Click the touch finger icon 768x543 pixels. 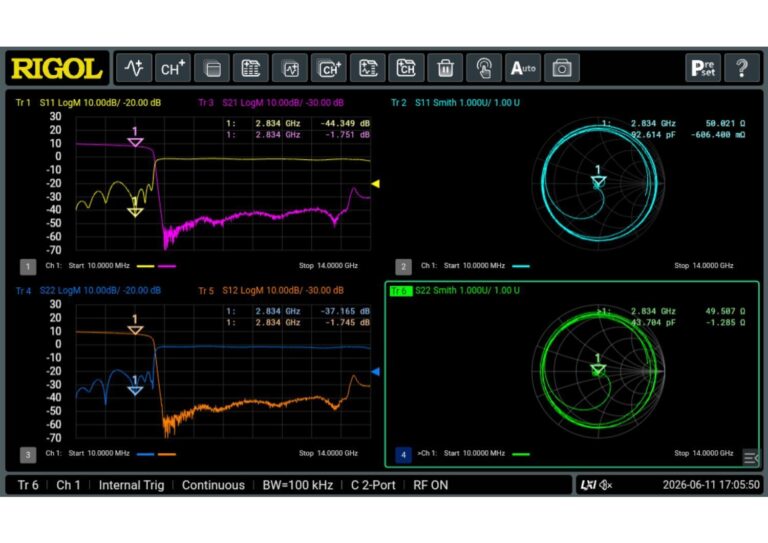[x=484, y=68]
